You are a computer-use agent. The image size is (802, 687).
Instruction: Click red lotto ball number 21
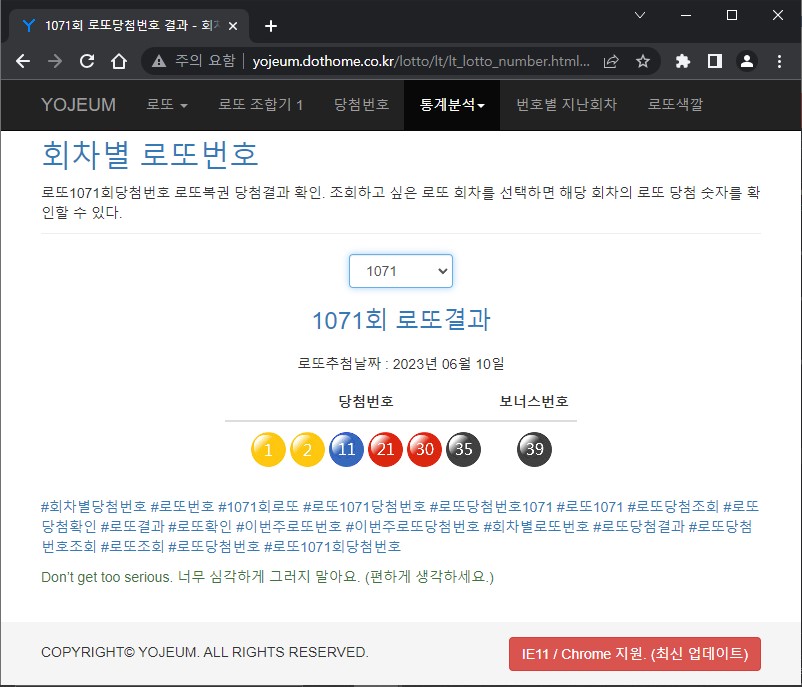click(x=385, y=449)
